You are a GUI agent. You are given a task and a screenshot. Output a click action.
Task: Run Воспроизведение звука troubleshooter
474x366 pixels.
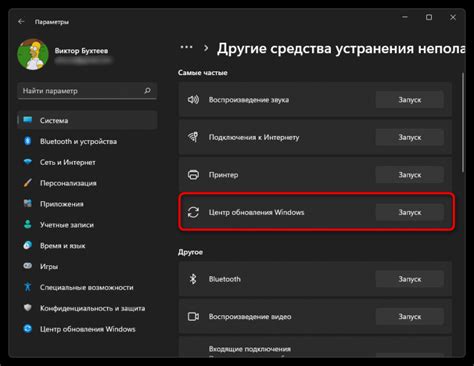410,100
